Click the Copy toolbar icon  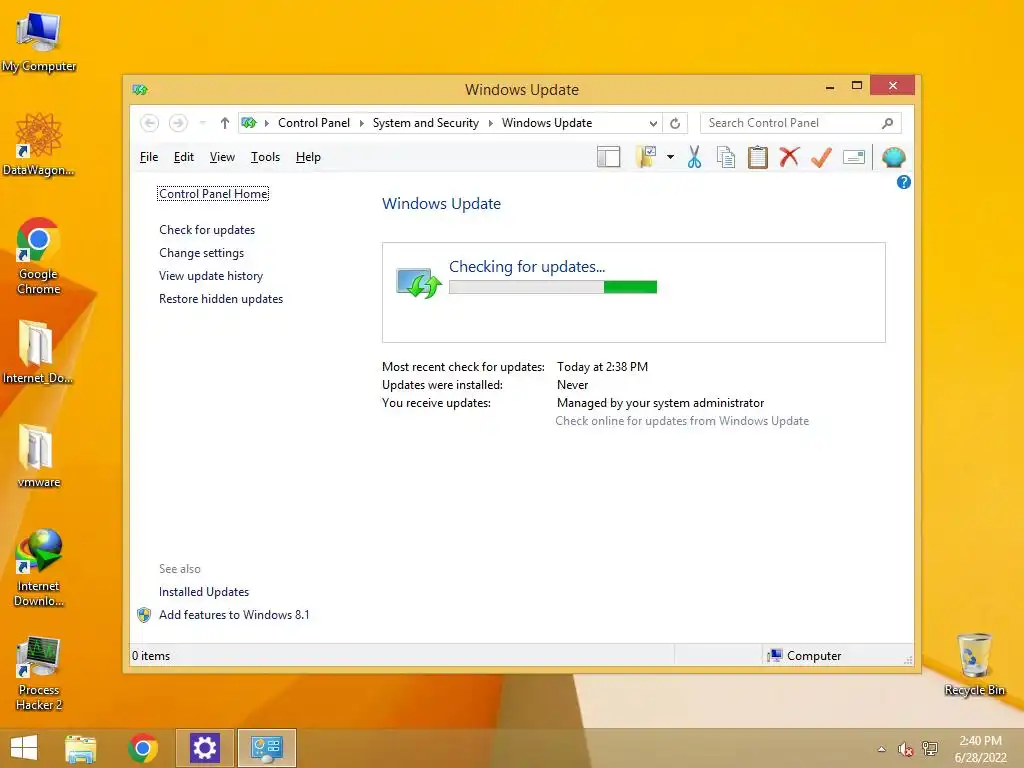(x=726, y=157)
